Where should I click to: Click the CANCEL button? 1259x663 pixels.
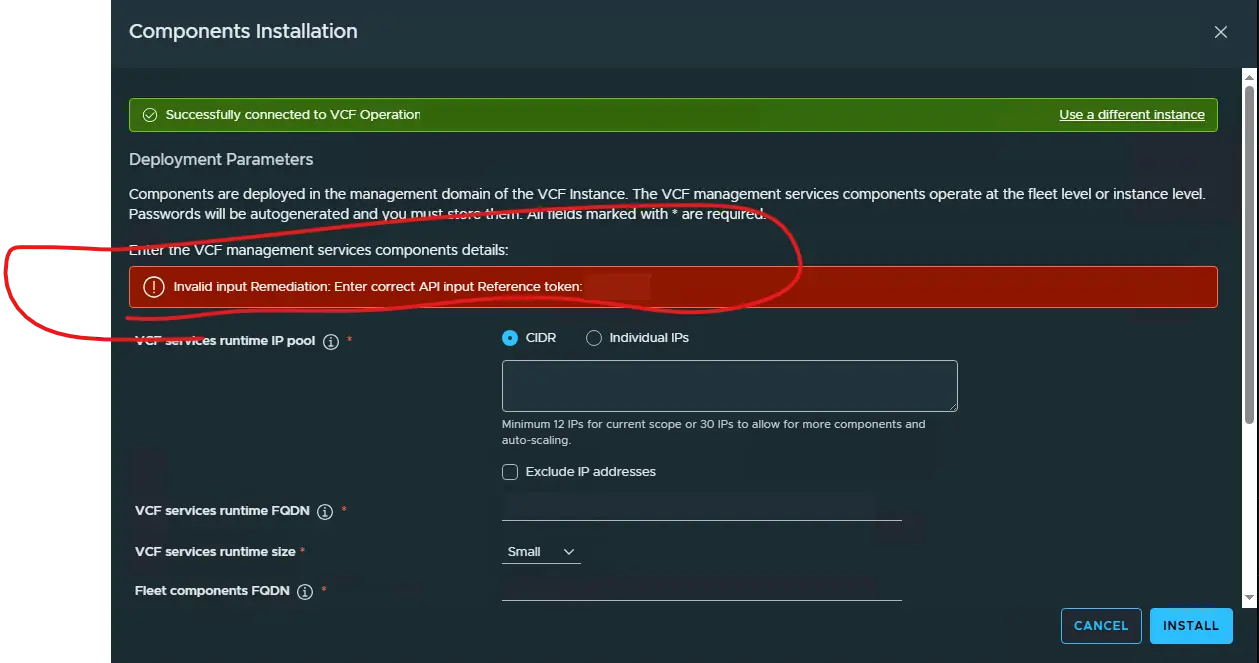(1101, 626)
